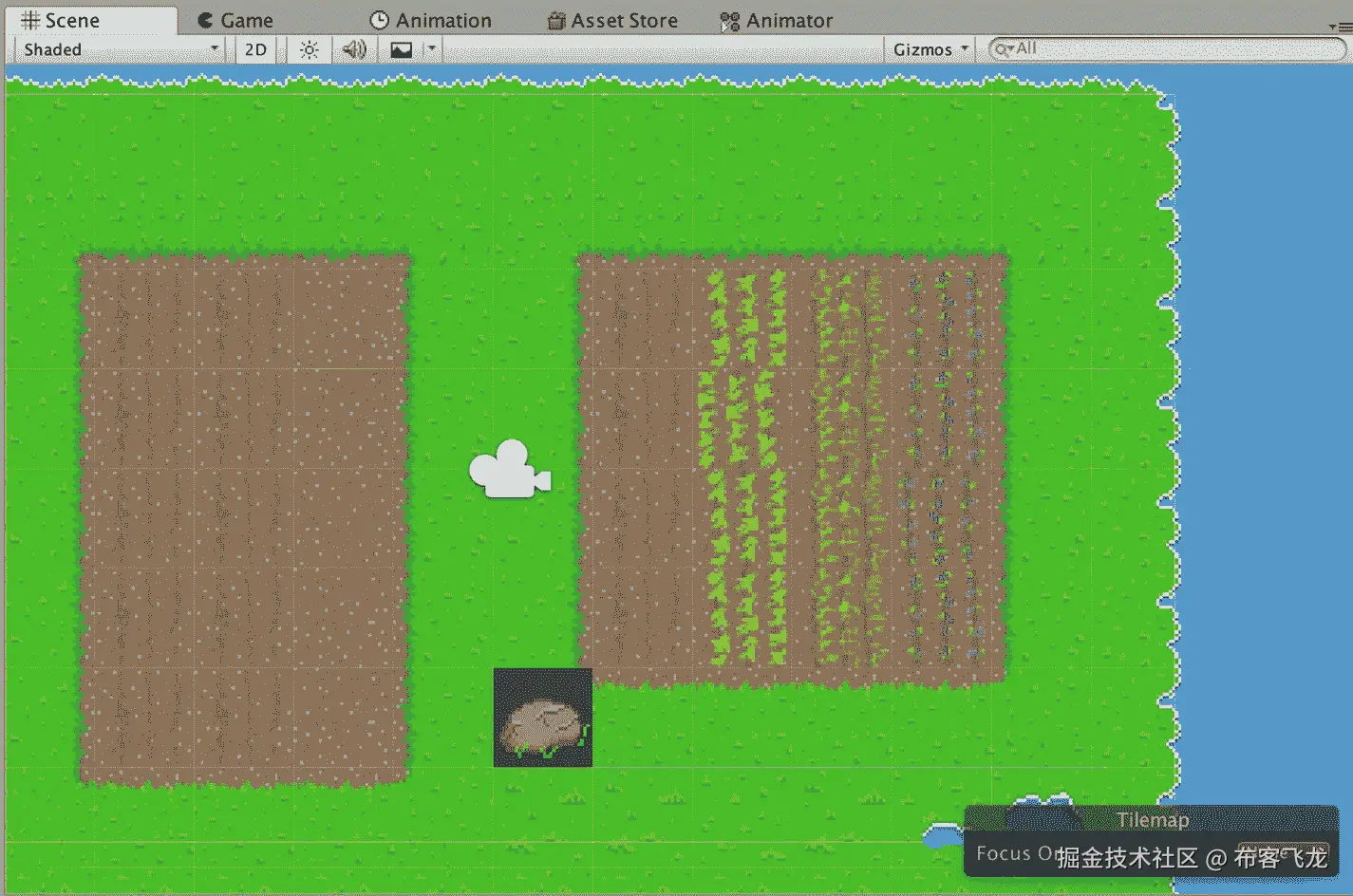Screen dimensions: 1353x896
Task: Toggle scene lighting sun icon
Action: (309, 49)
